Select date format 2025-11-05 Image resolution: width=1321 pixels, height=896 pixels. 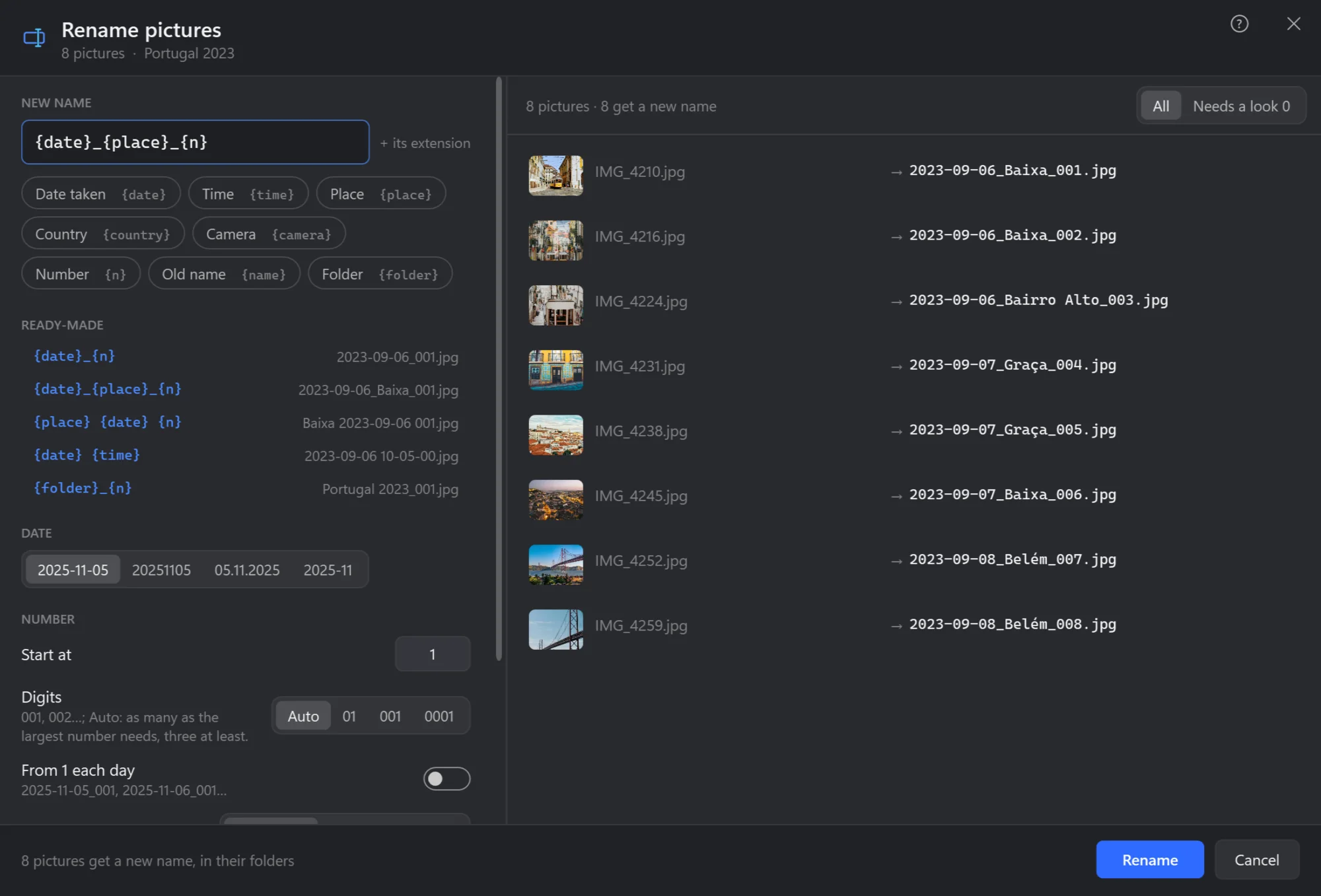pyautogui.click(x=73, y=570)
